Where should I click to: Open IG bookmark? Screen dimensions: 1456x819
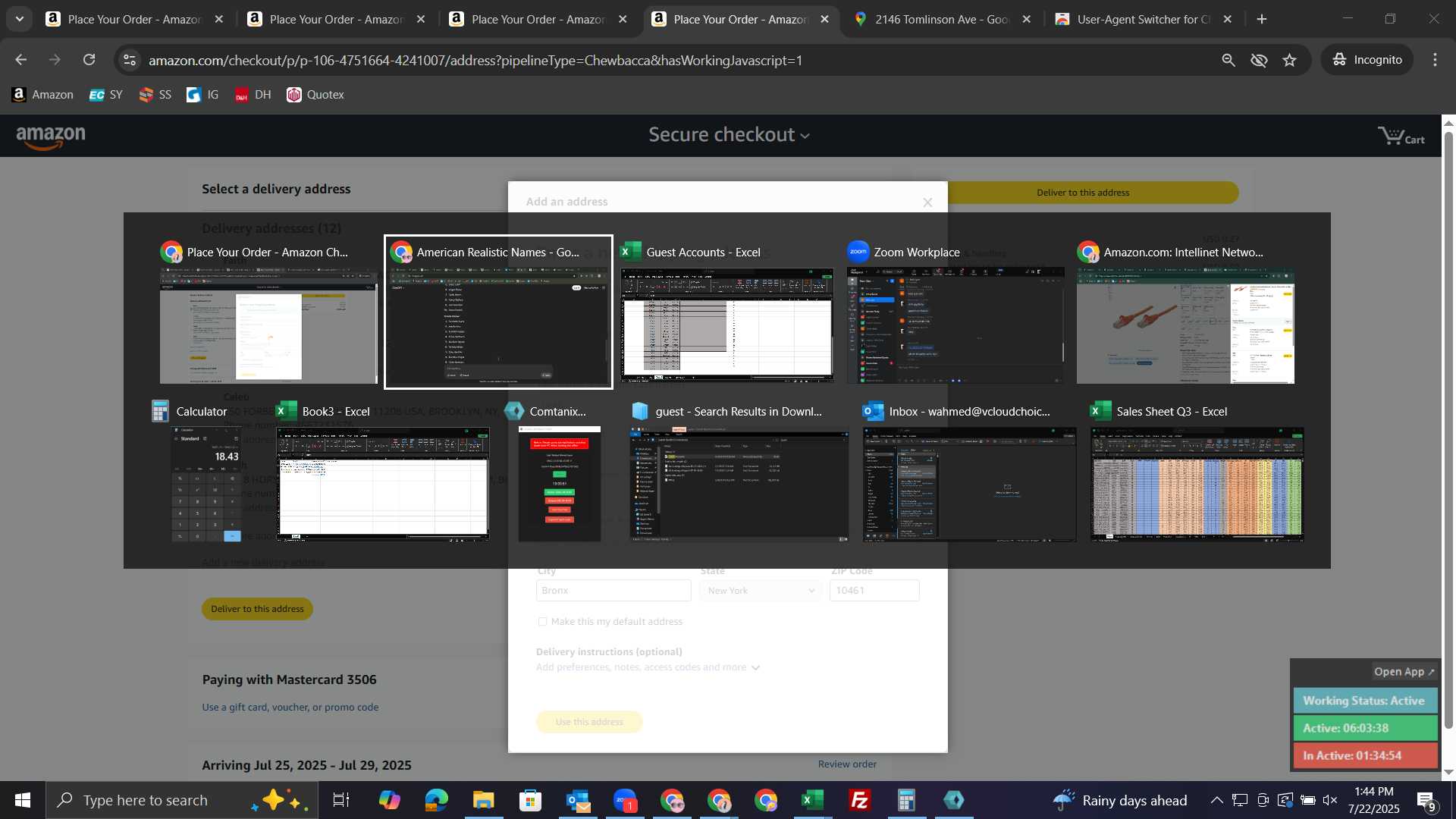(202, 95)
